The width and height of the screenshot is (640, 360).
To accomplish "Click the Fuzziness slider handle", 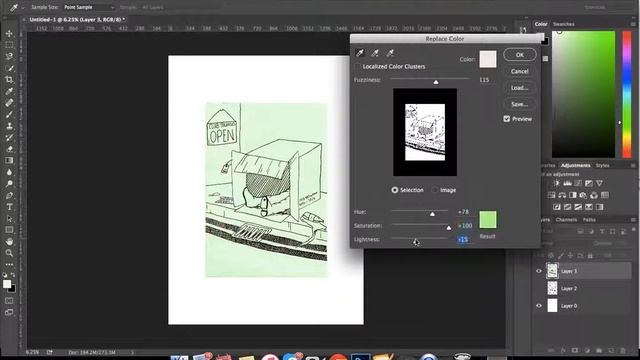I will click(436, 82).
